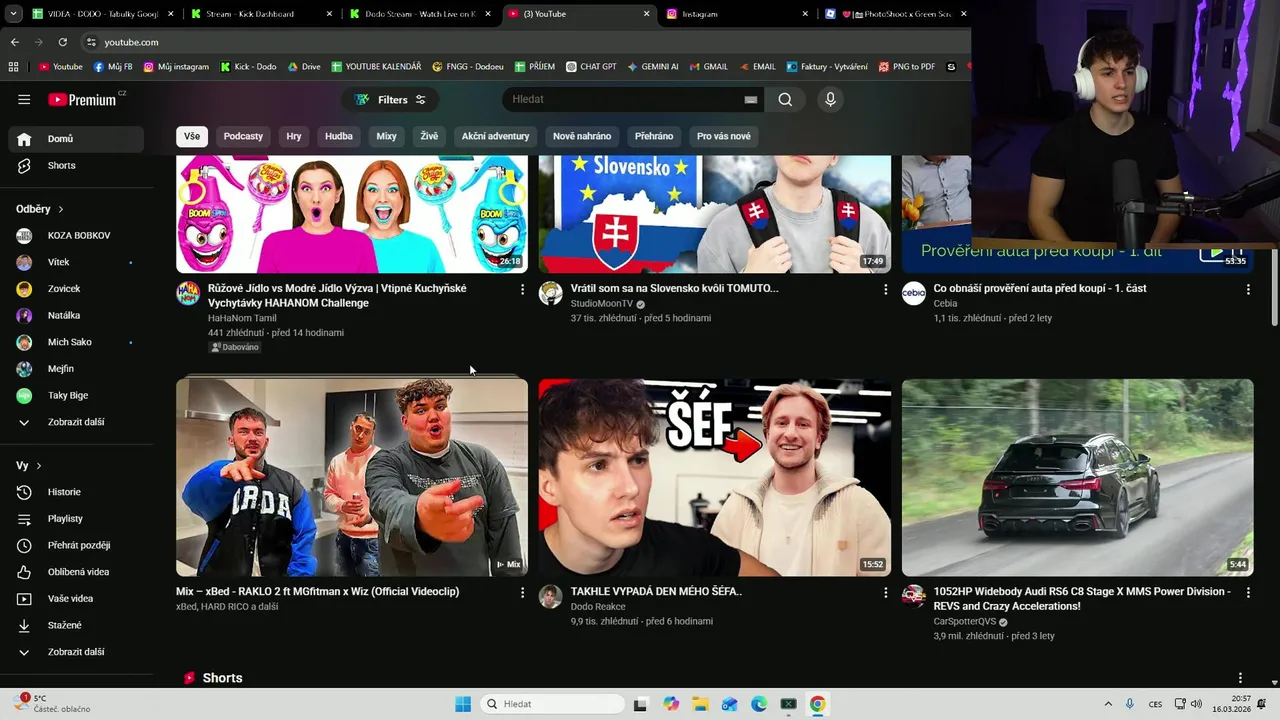1280x720 pixels.
Task: Open the YouTube hamburger guide menu
Action: pos(24,100)
